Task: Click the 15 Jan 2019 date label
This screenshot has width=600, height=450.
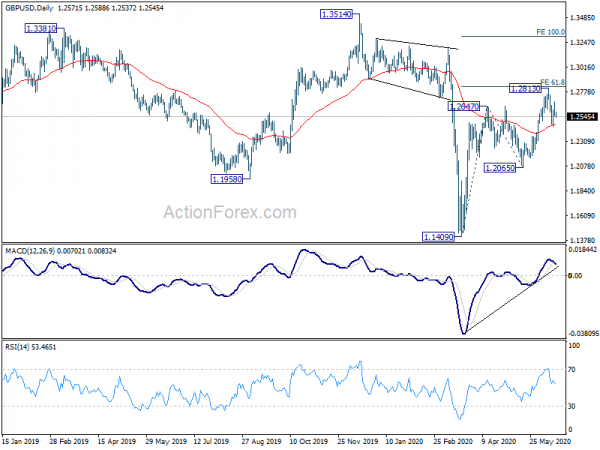Action: (21, 441)
